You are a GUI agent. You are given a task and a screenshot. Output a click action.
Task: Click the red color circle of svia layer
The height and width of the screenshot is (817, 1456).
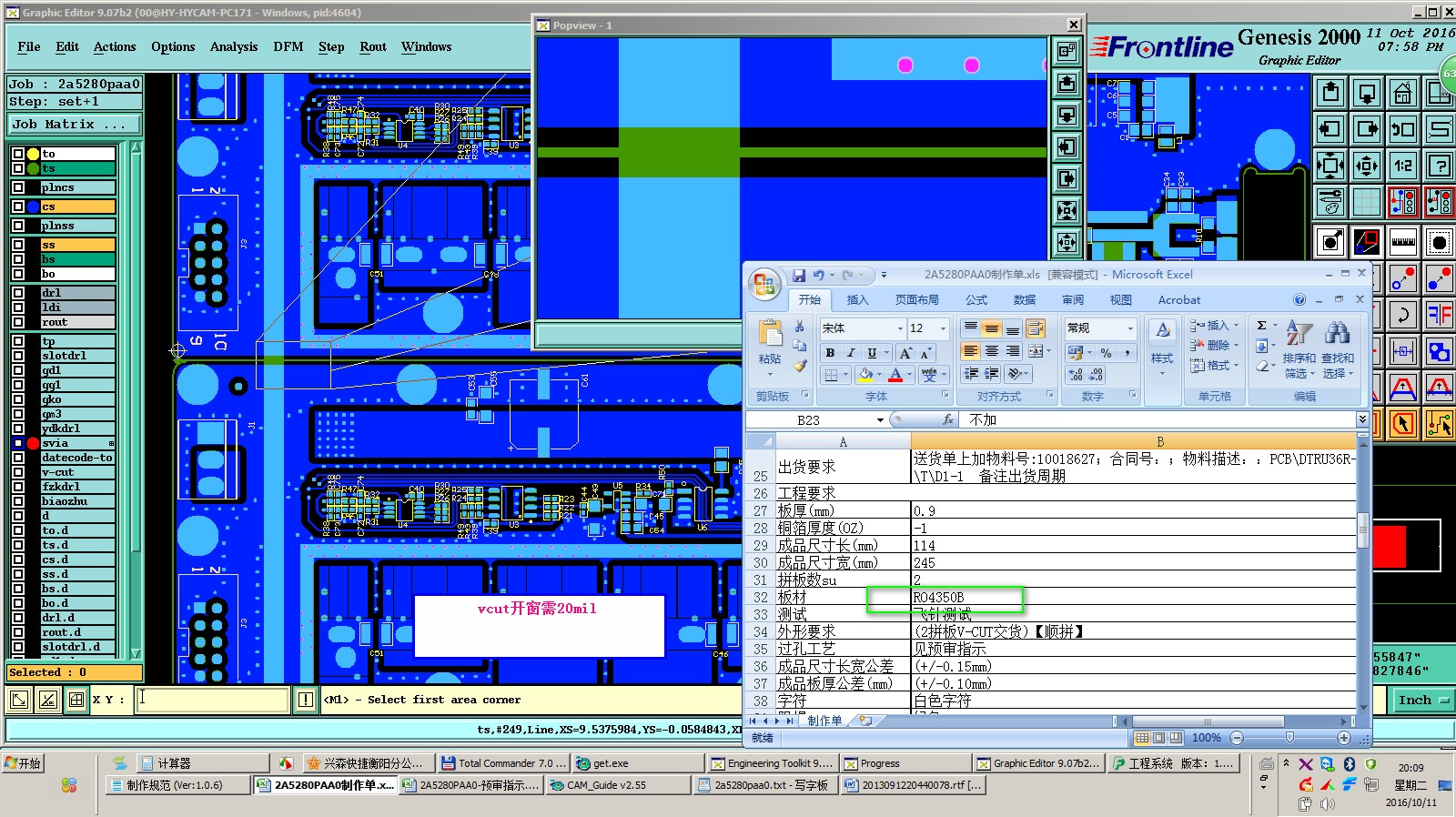pyautogui.click(x=34, y=443)
